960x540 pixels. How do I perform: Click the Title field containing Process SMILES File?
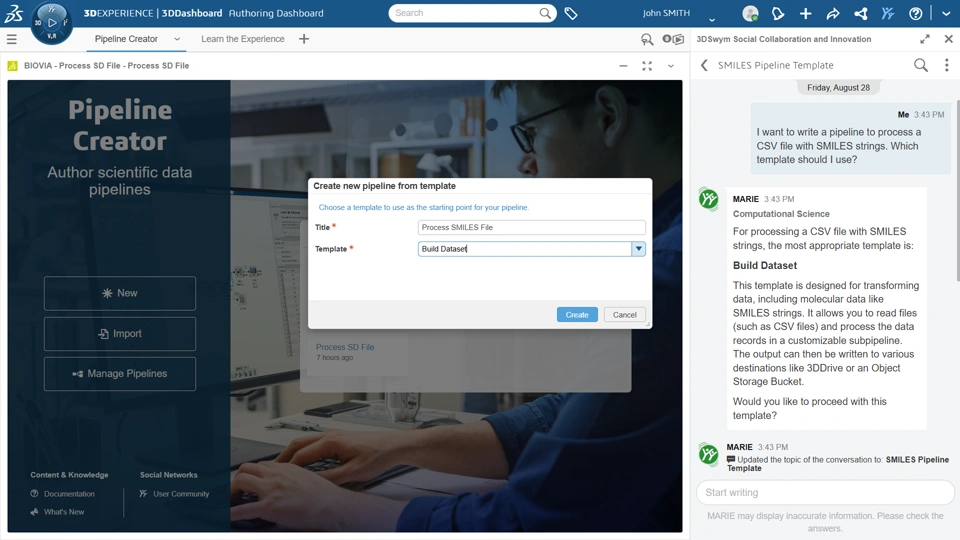pyautogui.click(x=531, y=227)
